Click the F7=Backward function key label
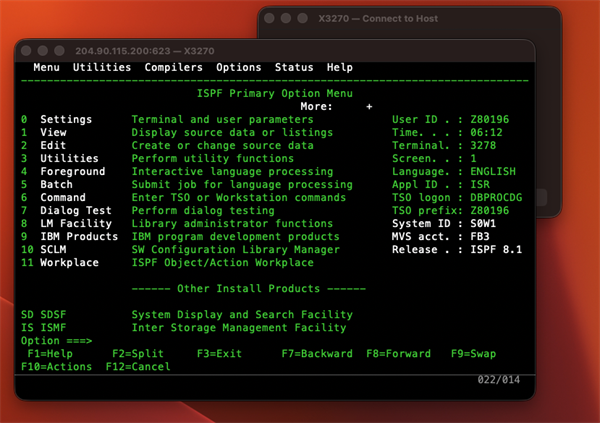The width and height of the screenshot is (600, 423). point(317,354)
